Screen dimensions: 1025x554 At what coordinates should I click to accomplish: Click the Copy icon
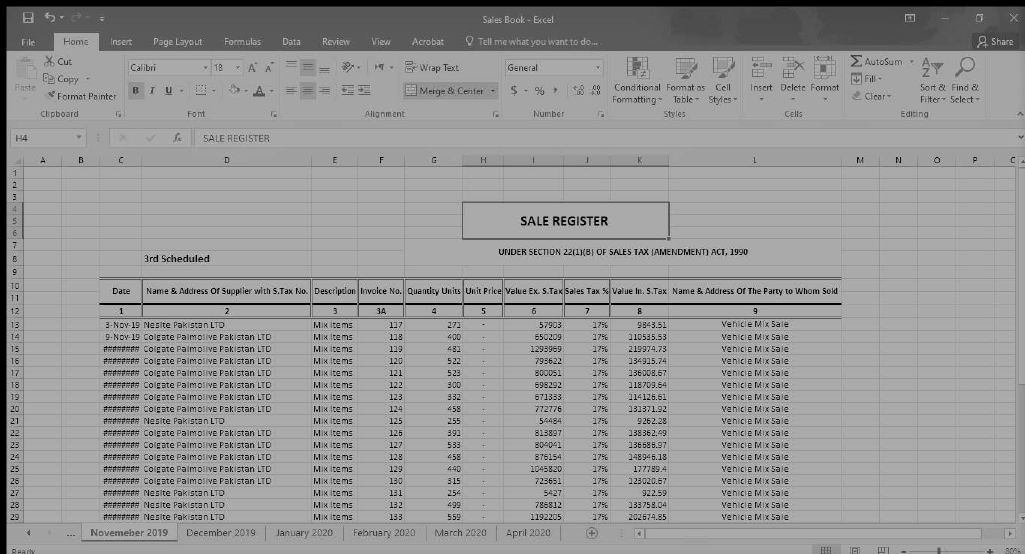49,78
